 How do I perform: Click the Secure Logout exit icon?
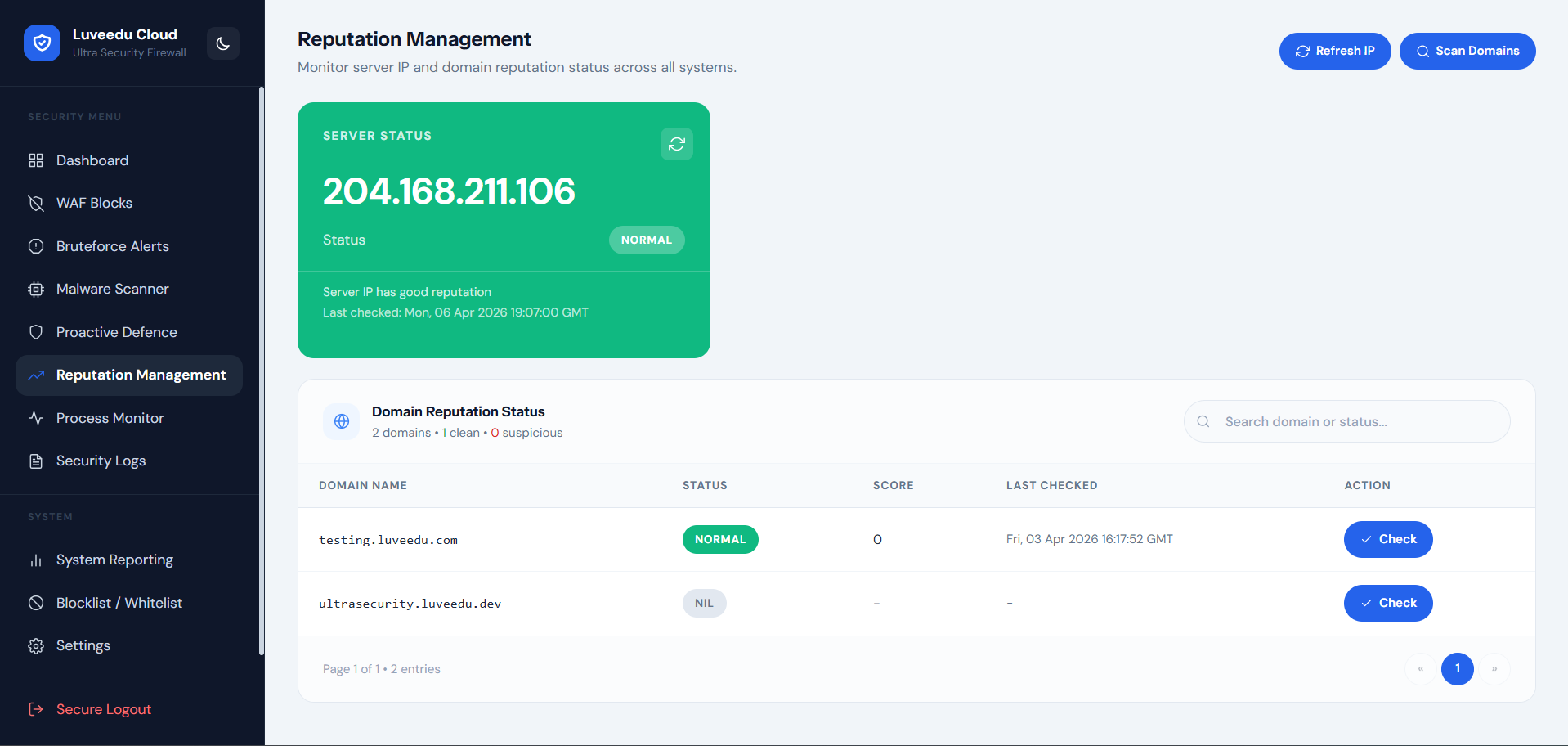36,709
